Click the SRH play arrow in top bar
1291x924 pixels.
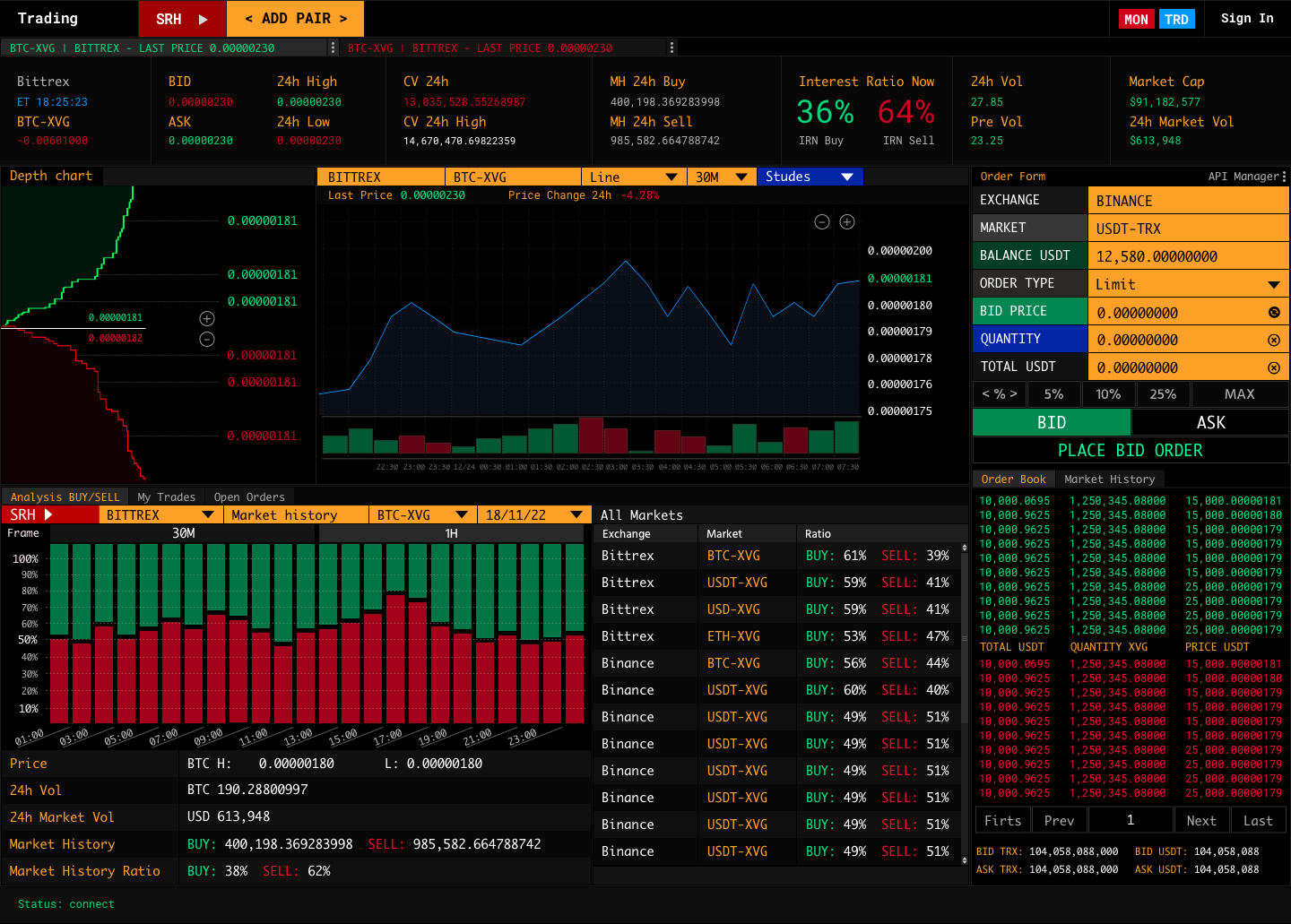[x=204, y=19]
